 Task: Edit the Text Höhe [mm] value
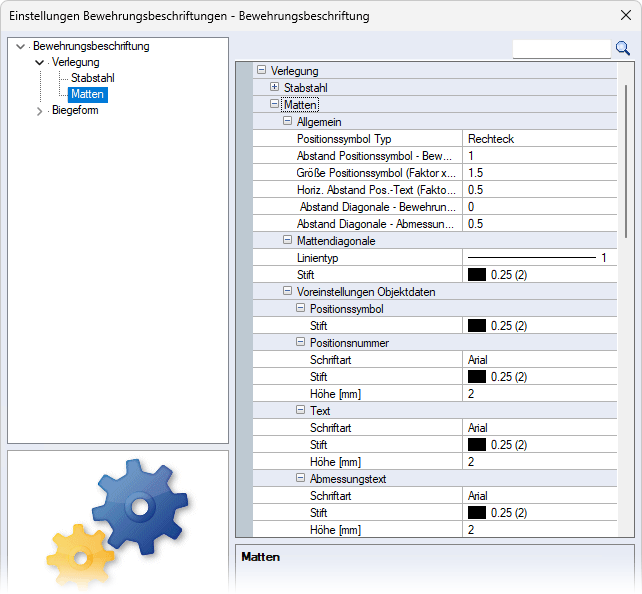click(540, 462)
